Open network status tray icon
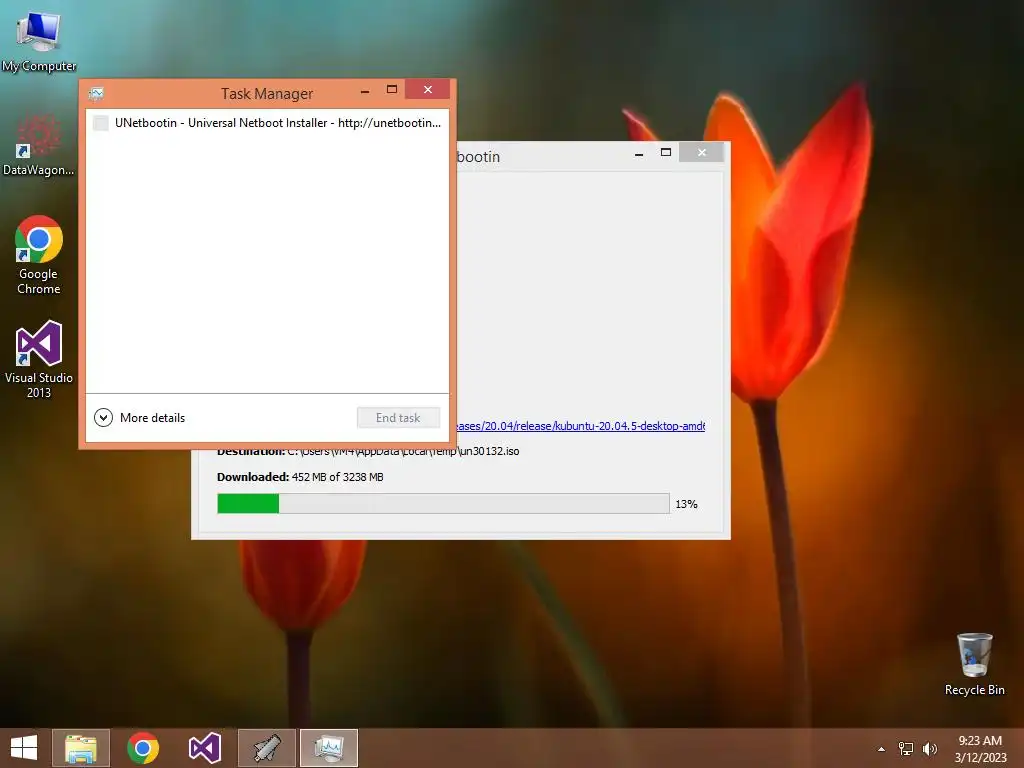 pos(905,749)
